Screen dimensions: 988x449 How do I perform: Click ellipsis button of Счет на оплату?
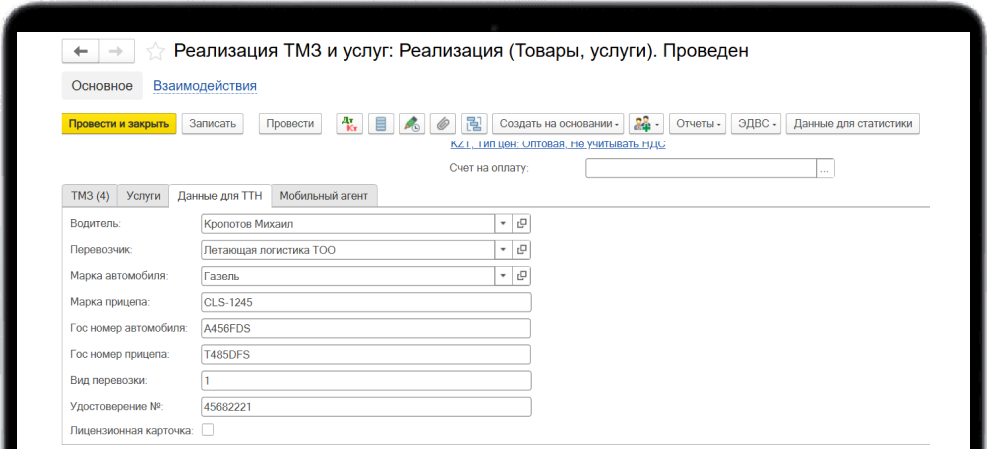825,168
